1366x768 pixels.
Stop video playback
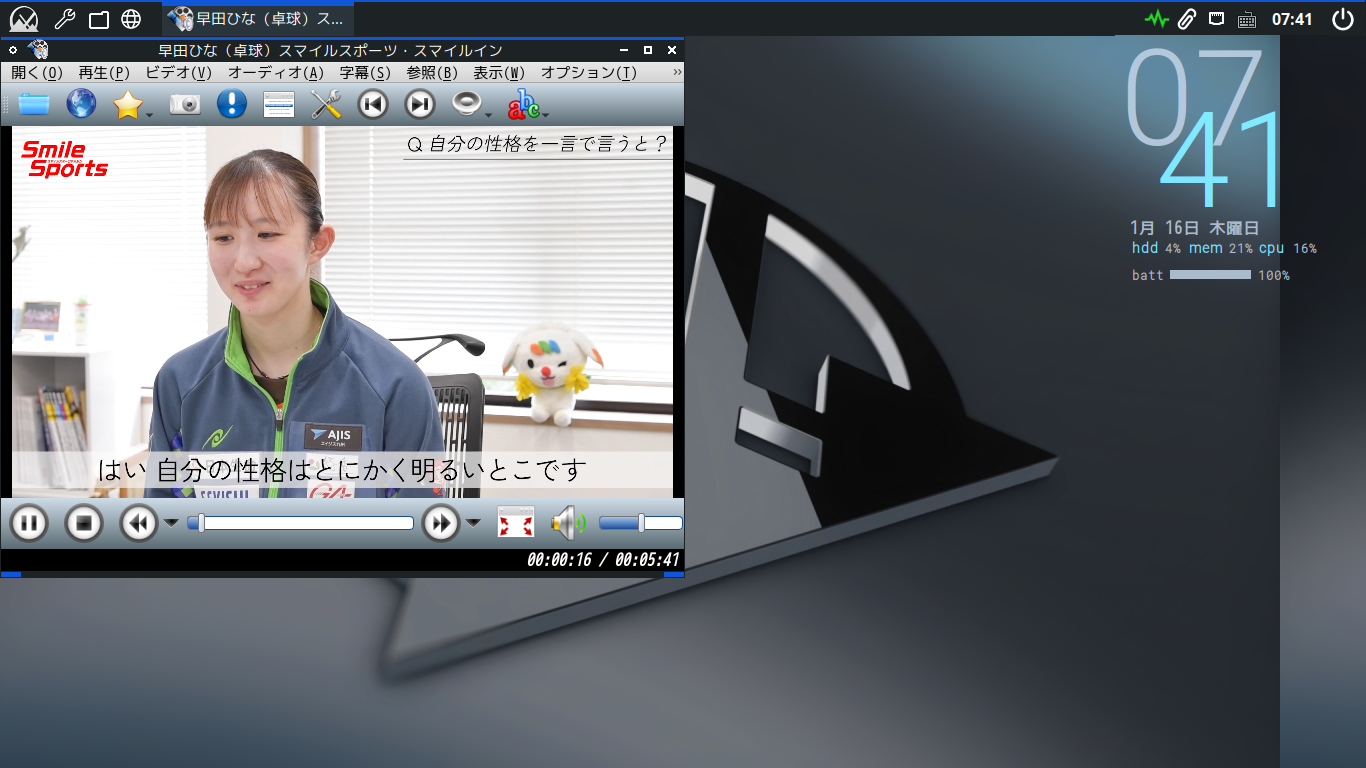(x=84, y=523)
